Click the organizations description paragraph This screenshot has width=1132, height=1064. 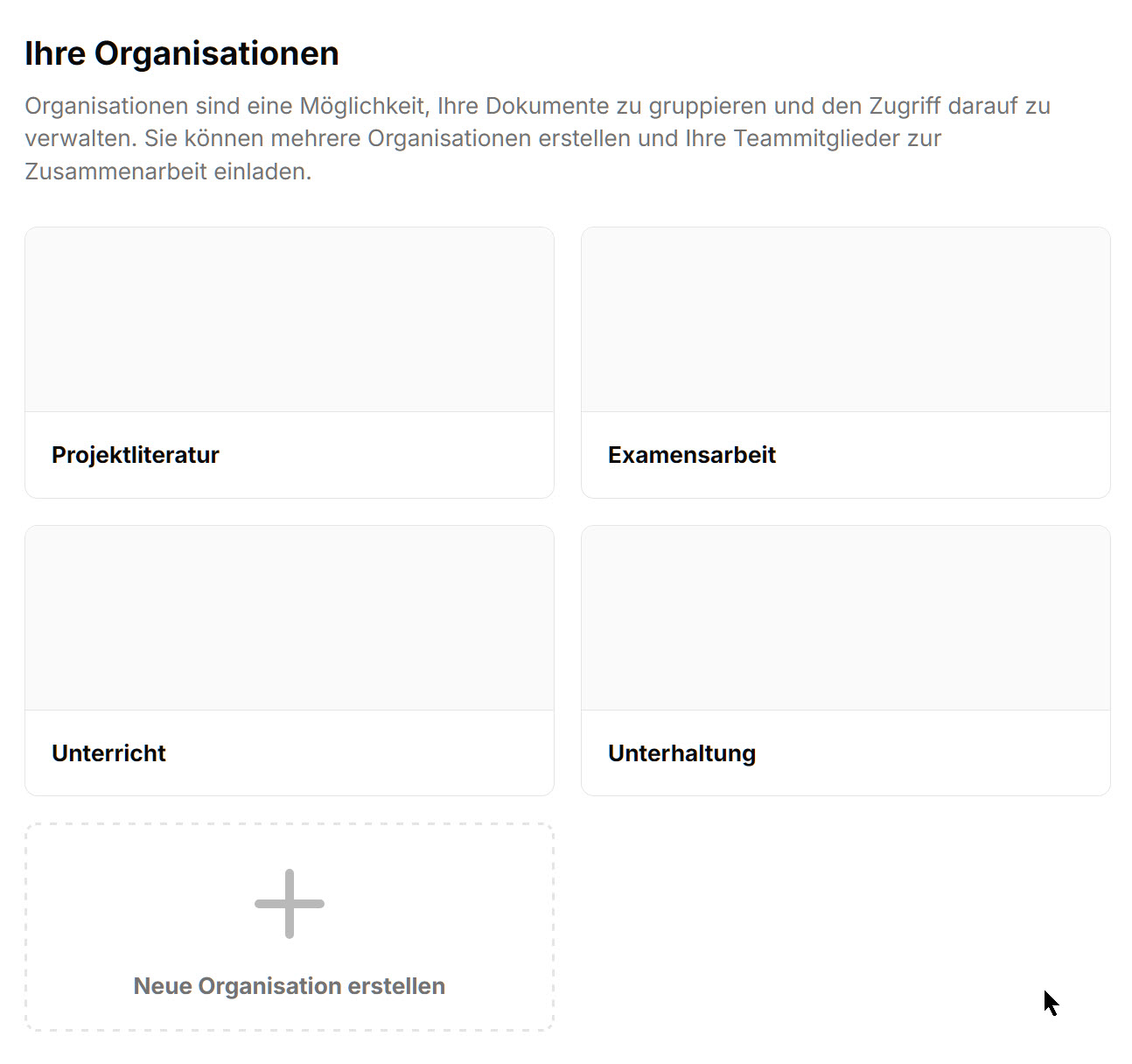click(x=537, y=138)
